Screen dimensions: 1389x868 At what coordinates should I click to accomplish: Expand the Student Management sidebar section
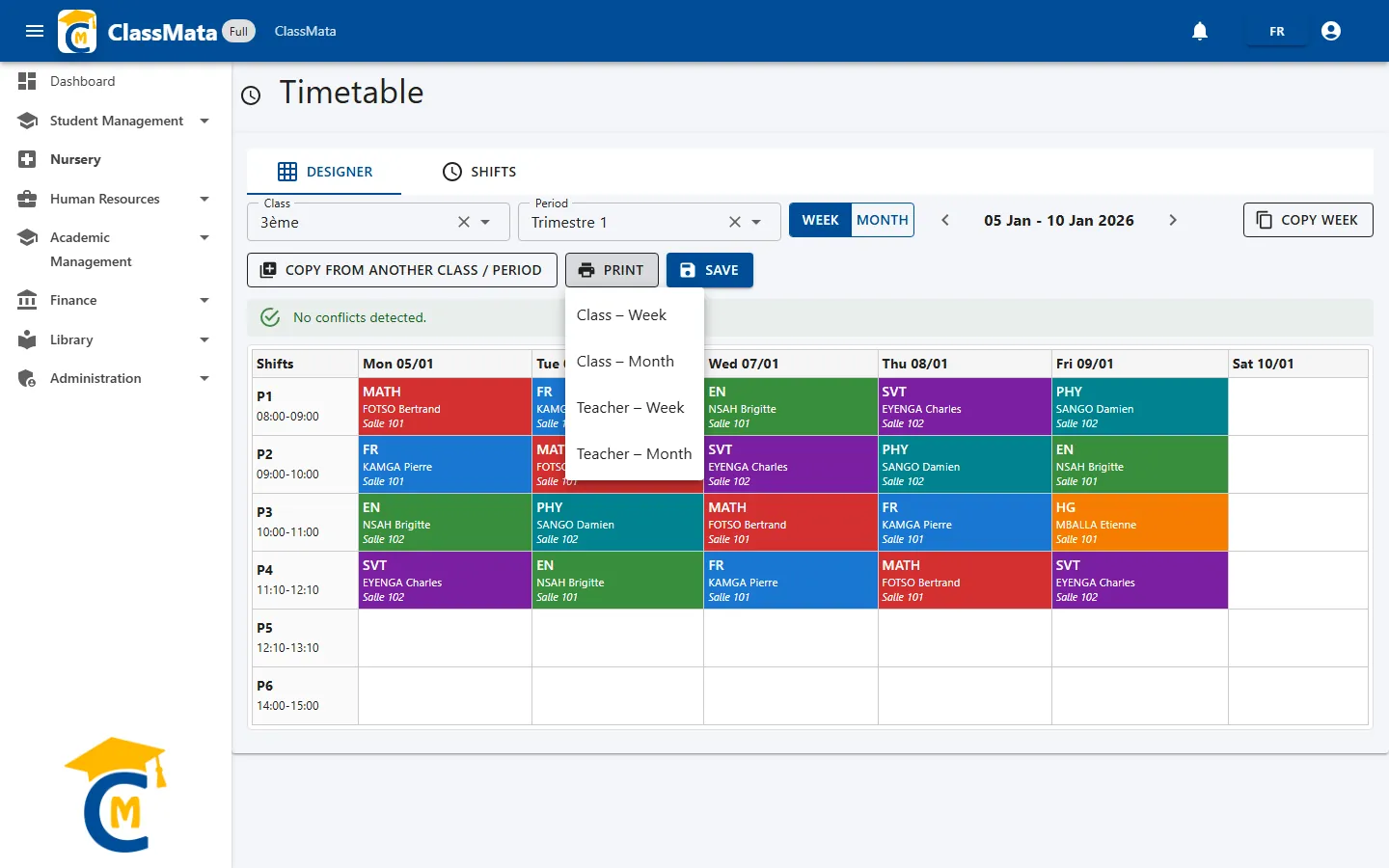click(x=204, y=121)
